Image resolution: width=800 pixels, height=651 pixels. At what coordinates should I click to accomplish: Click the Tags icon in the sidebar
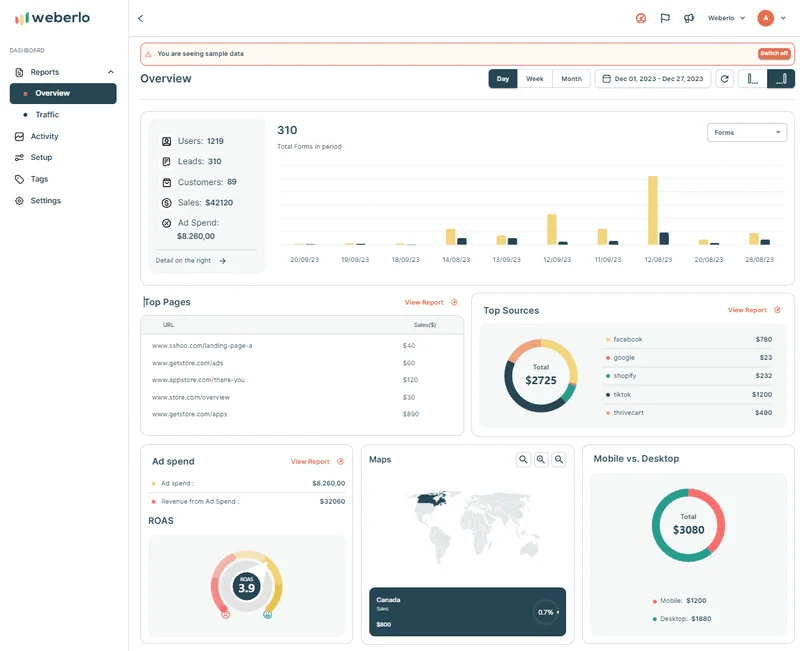click(17, 178)
